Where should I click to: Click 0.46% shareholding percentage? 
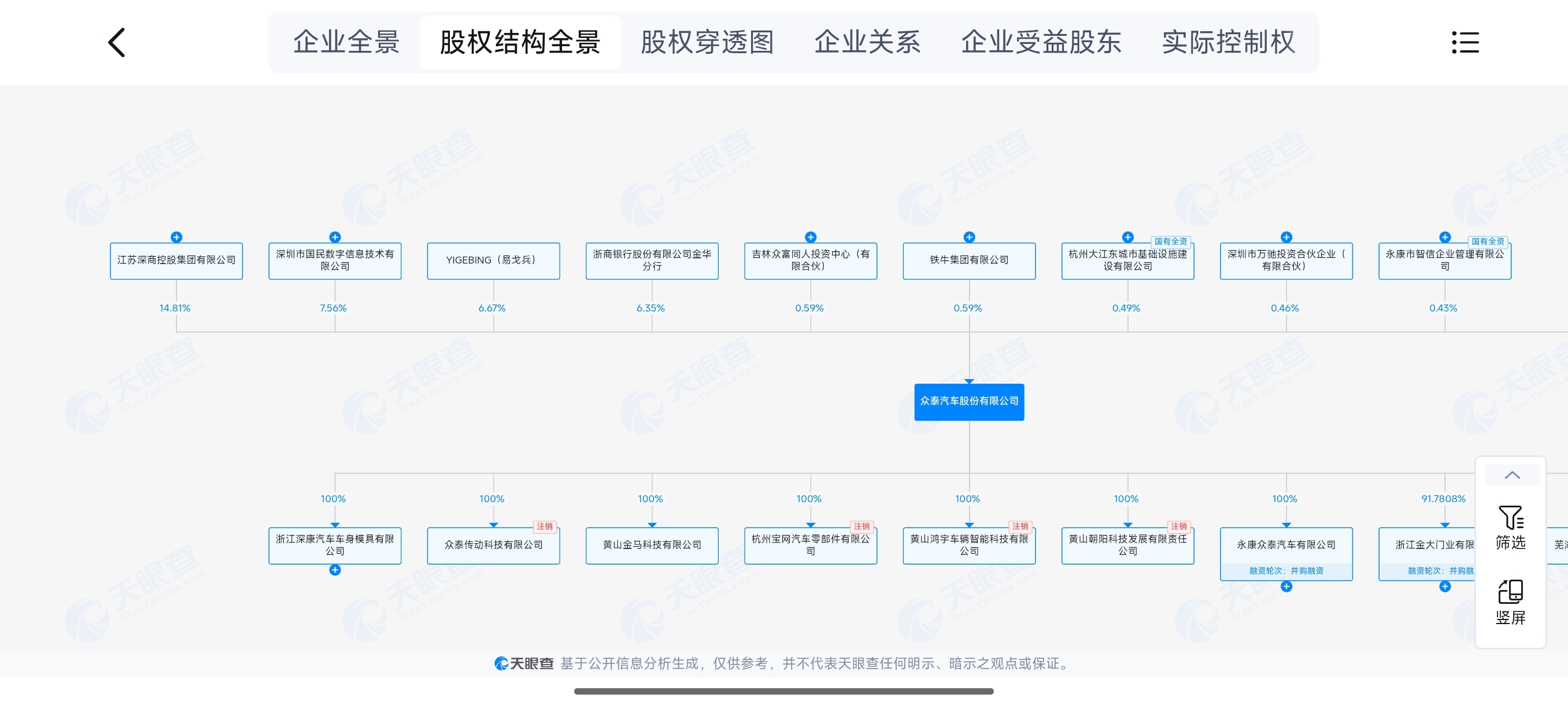coord(1285,309)
